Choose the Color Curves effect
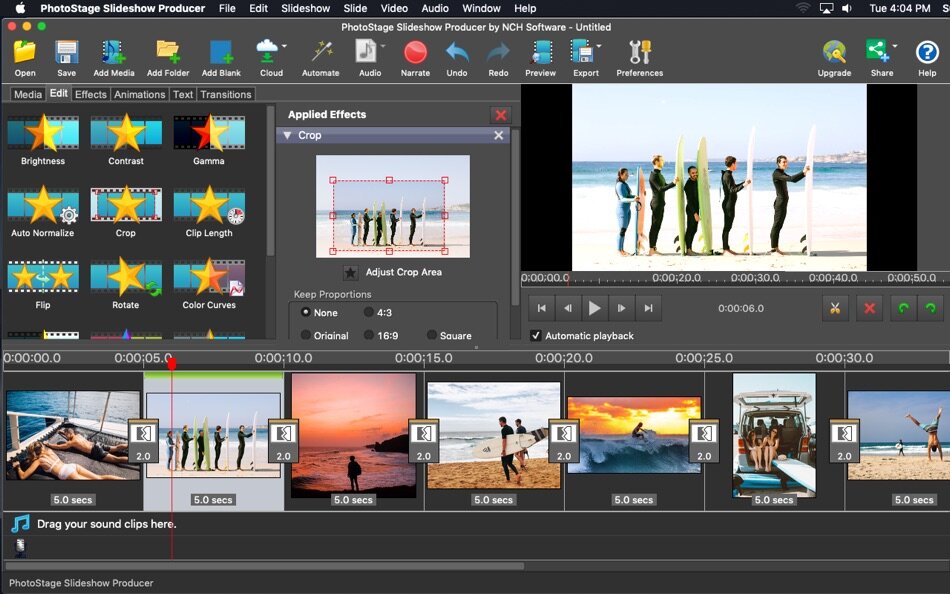950x594 pixels. point(209,278)
